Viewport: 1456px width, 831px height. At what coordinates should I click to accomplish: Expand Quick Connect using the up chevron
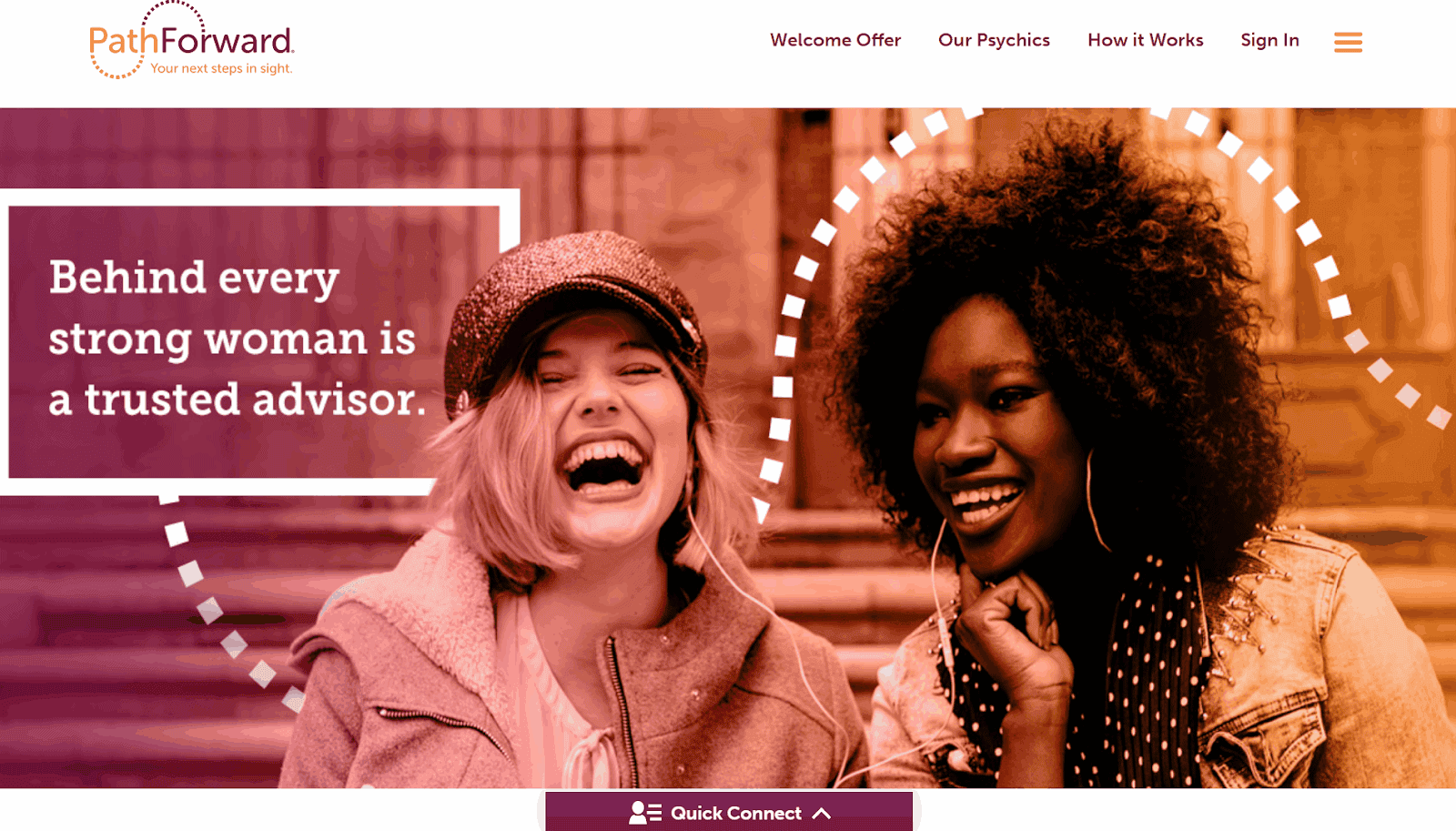click(821, 814)
